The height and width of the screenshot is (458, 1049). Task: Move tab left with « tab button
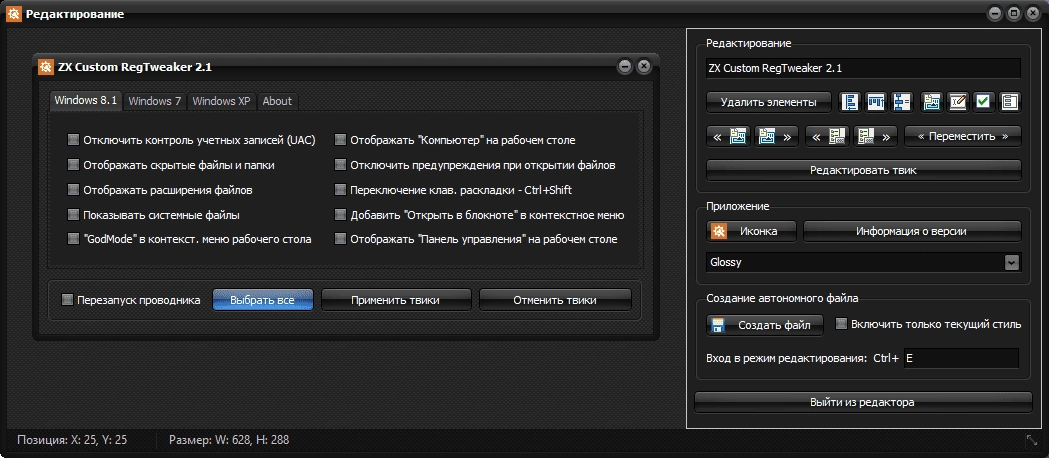[729, 136]
